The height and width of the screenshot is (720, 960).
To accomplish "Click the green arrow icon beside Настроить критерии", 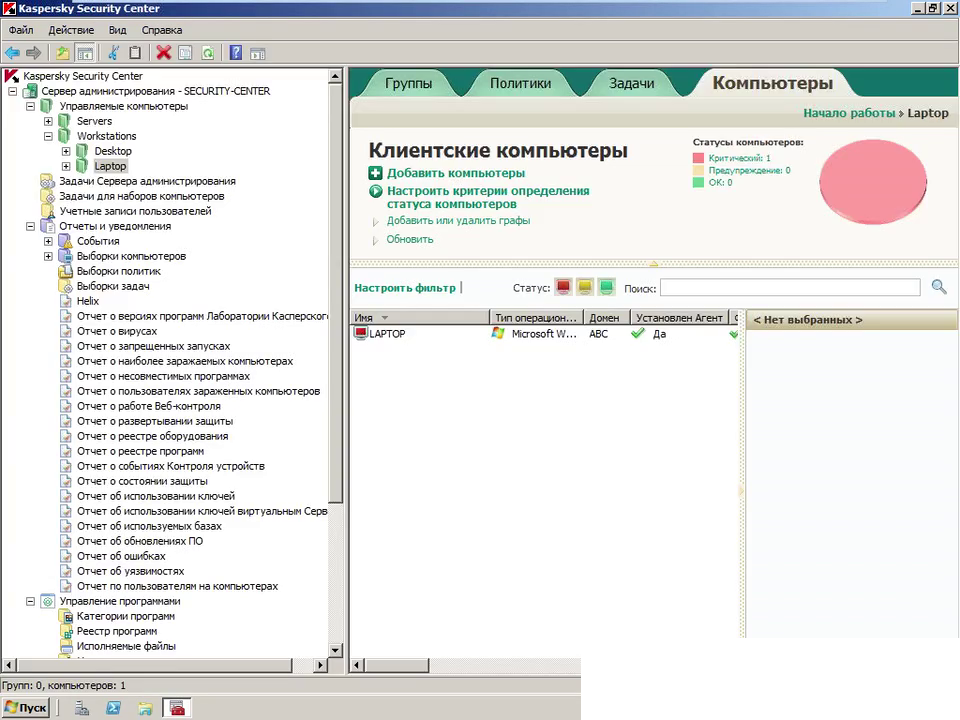I will [x=375, y=191].
